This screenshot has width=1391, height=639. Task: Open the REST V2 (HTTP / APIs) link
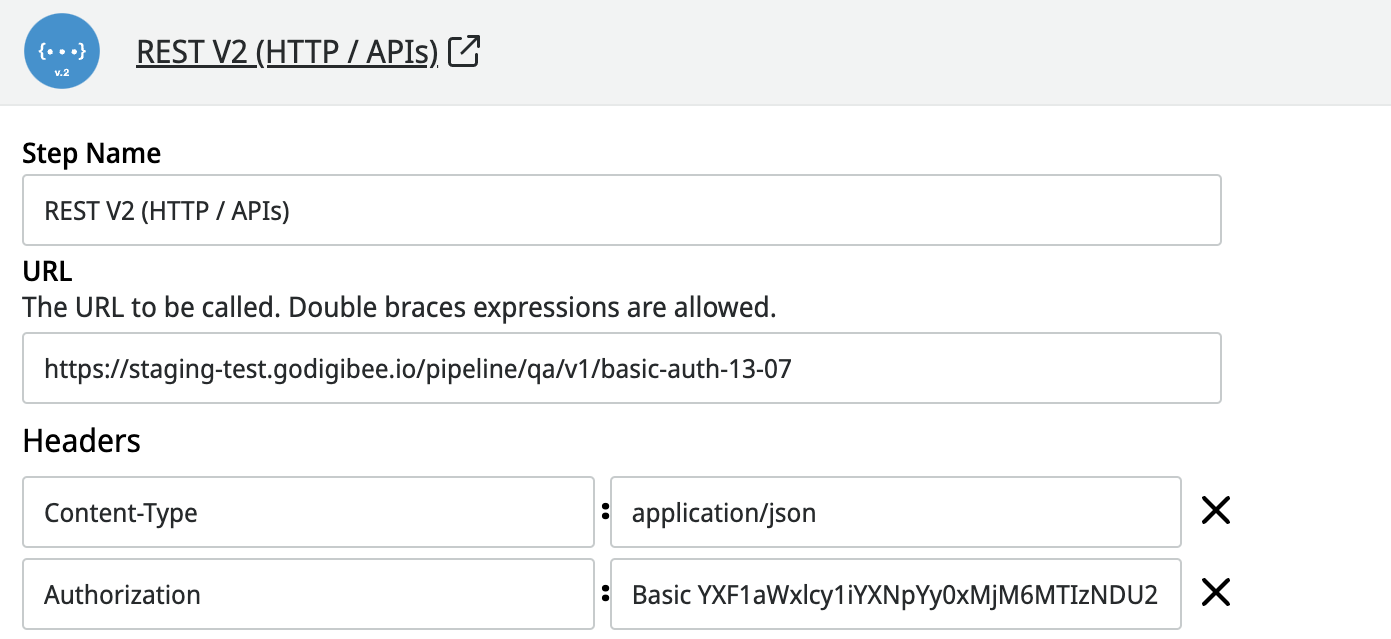click(x=287, y=52)
